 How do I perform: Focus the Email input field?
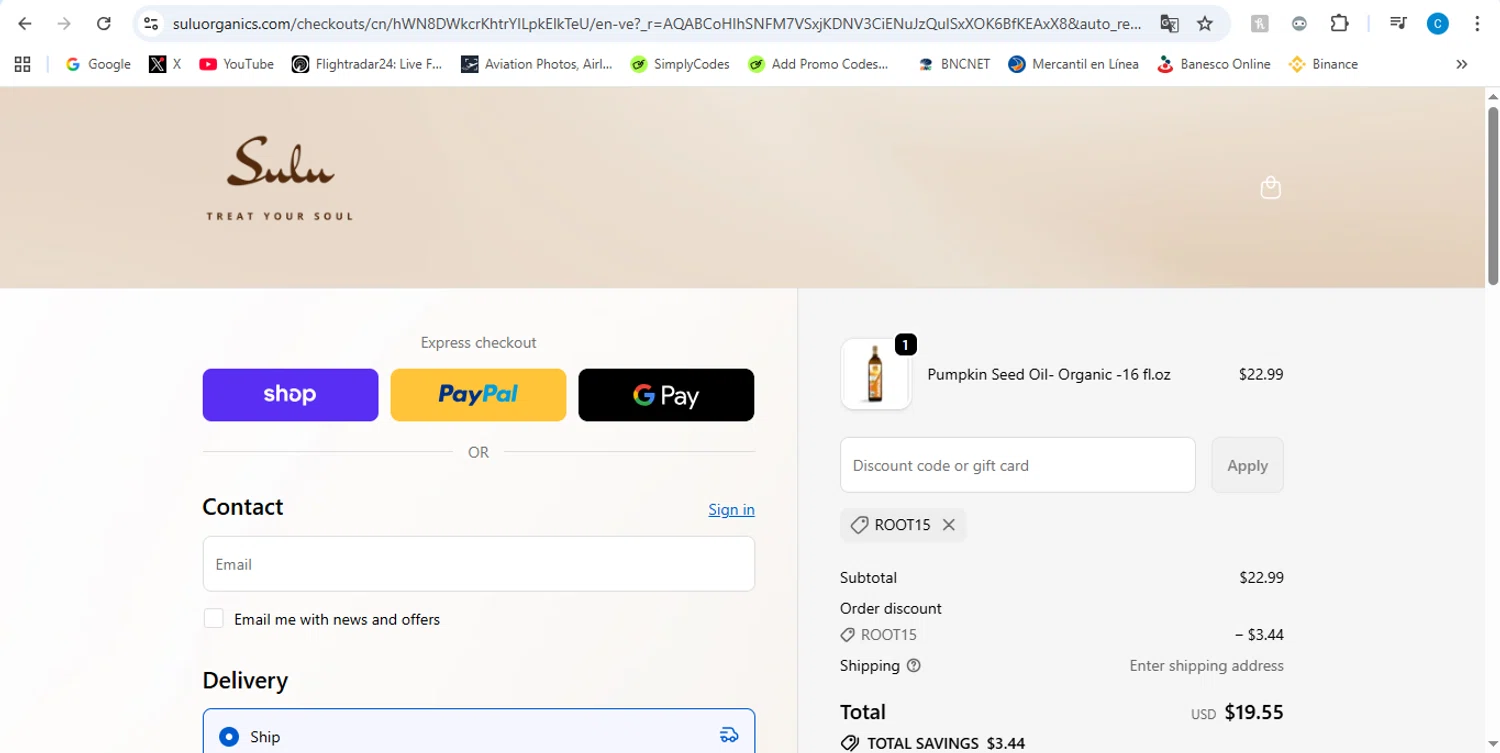pyautogui.click(x=479, y=564)
